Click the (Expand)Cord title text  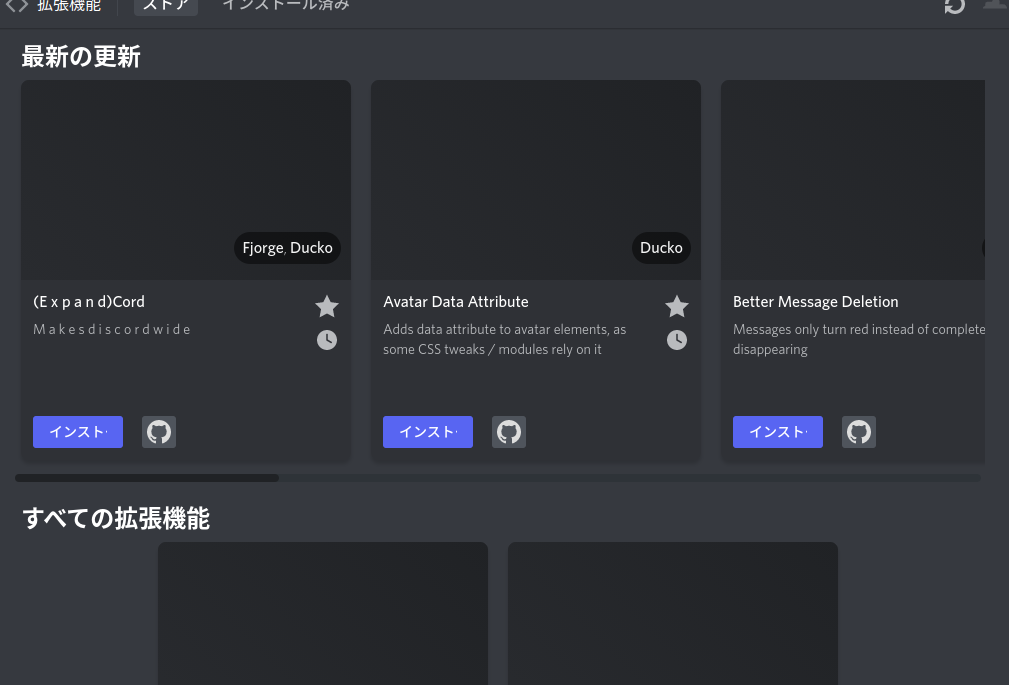89,302
